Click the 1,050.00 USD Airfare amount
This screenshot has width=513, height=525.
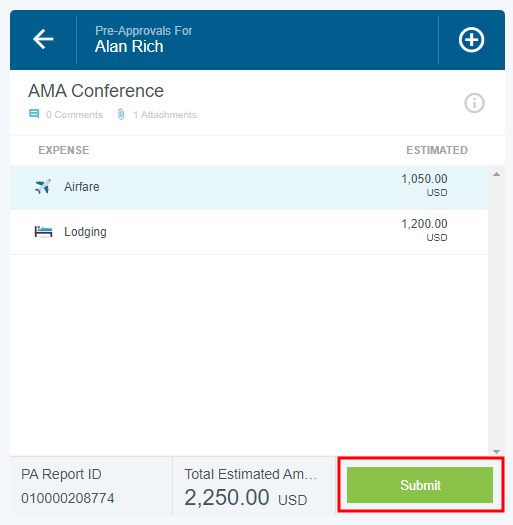click(x=424, y=185)
